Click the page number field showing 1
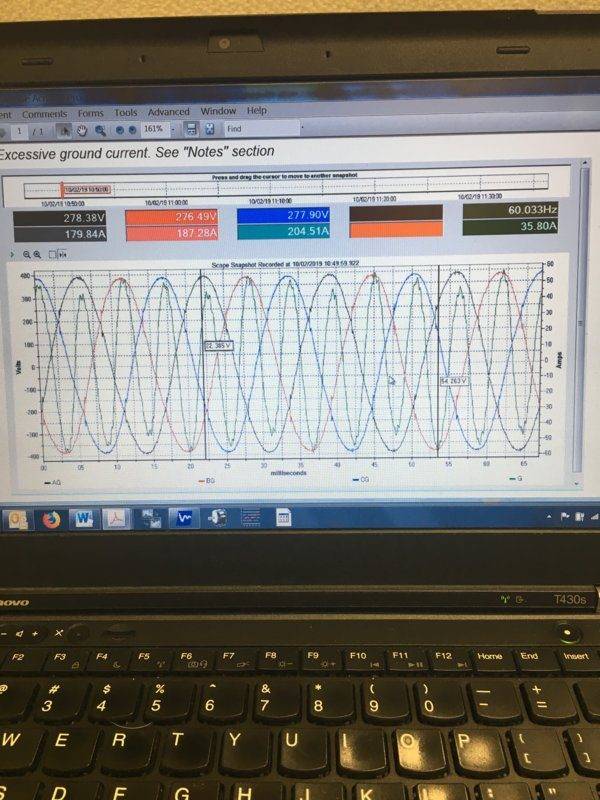Screen dimensions: 600x800 point(19,132)
